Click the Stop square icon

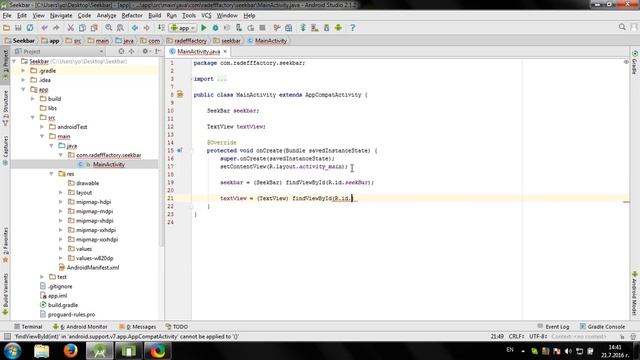point(262,28)
